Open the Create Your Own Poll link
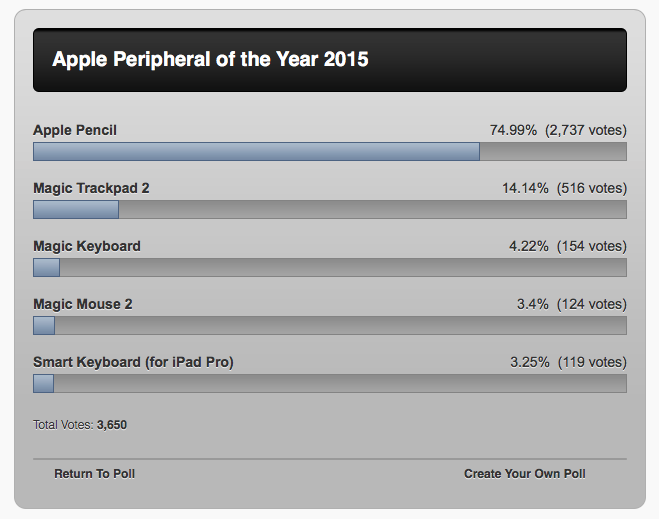This screenshot has height=519, width=659. click(524, 473)
